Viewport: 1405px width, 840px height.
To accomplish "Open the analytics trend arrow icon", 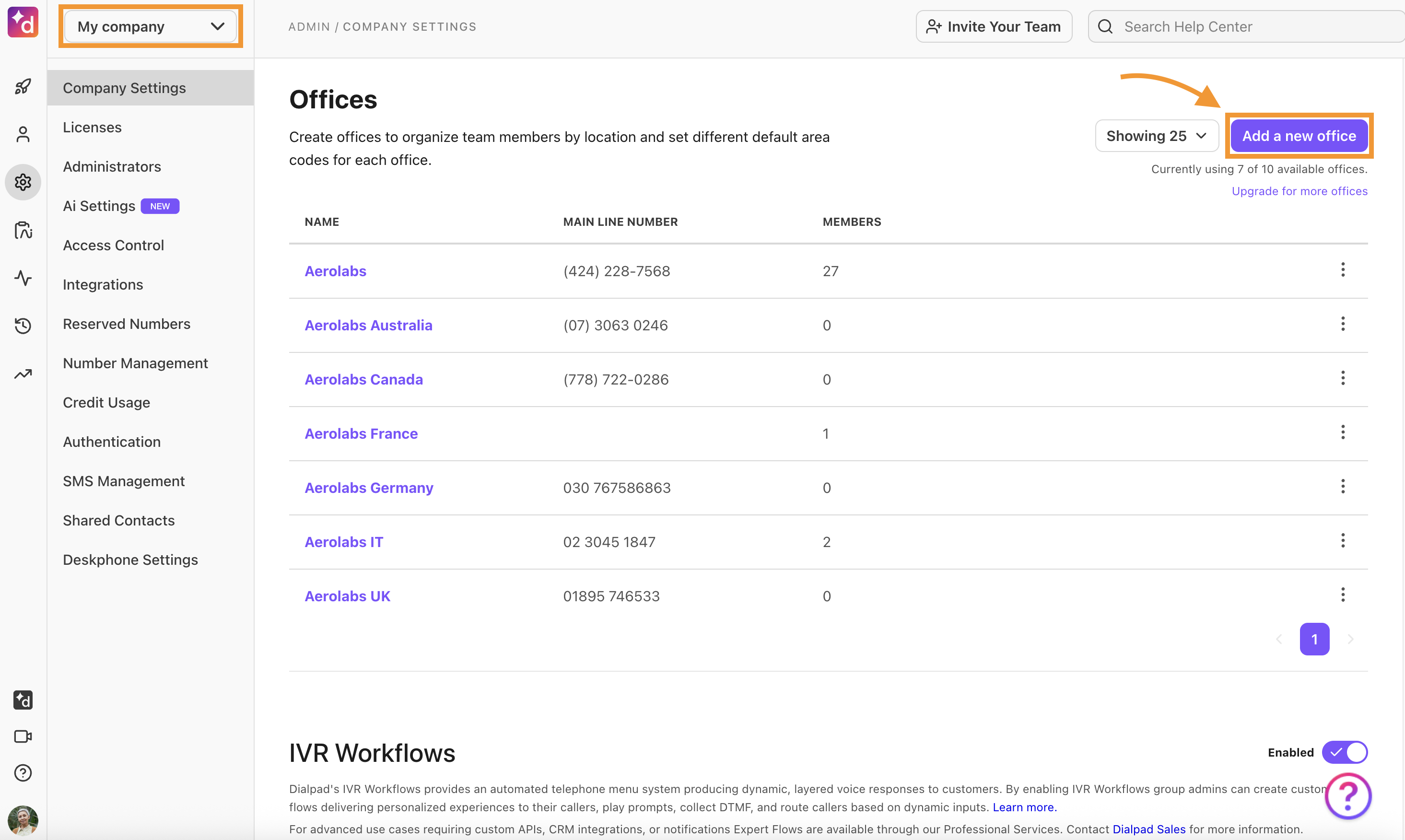I will click(23, 373).
